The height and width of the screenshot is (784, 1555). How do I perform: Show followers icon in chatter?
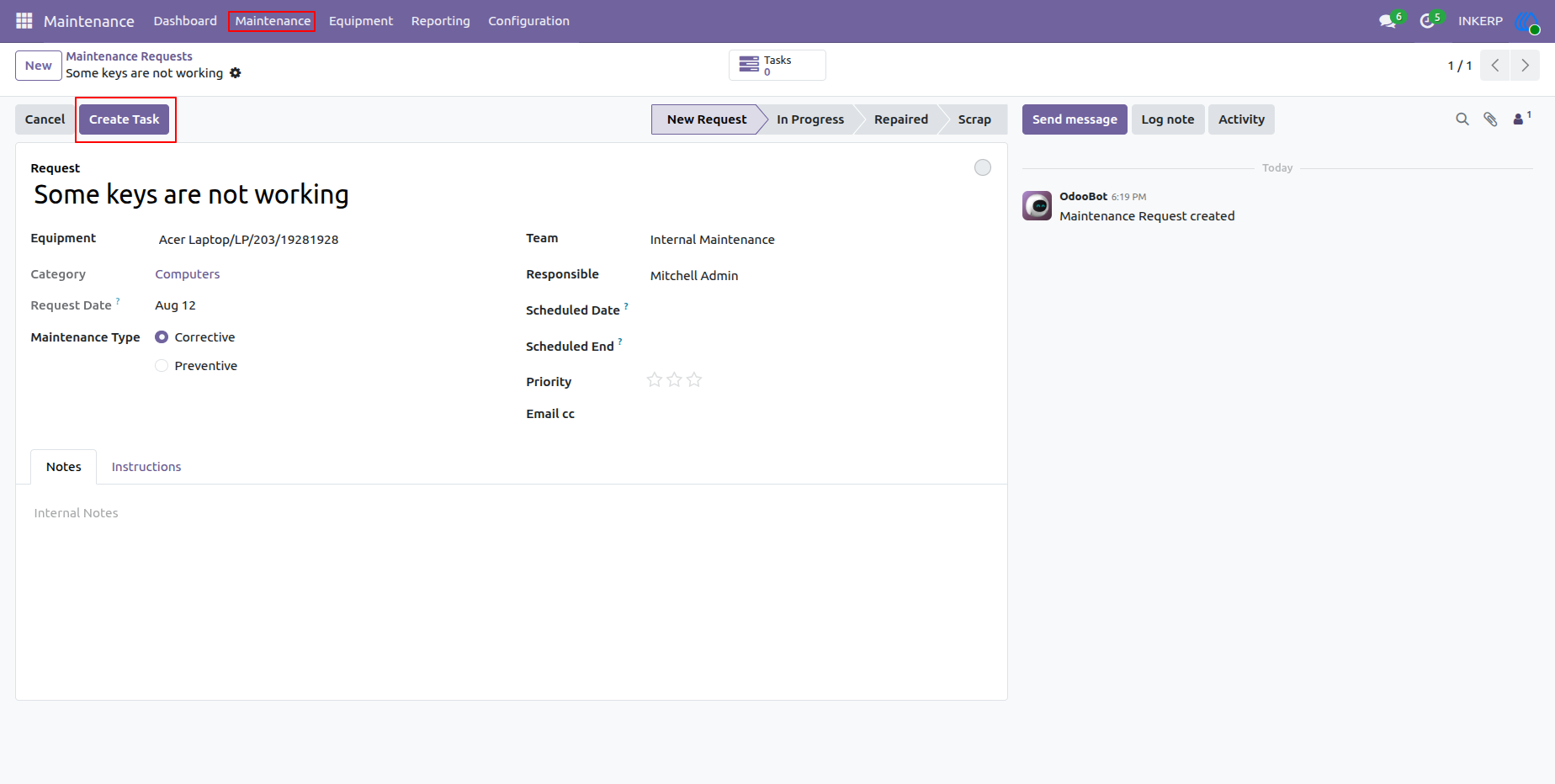click(1521, 119)
